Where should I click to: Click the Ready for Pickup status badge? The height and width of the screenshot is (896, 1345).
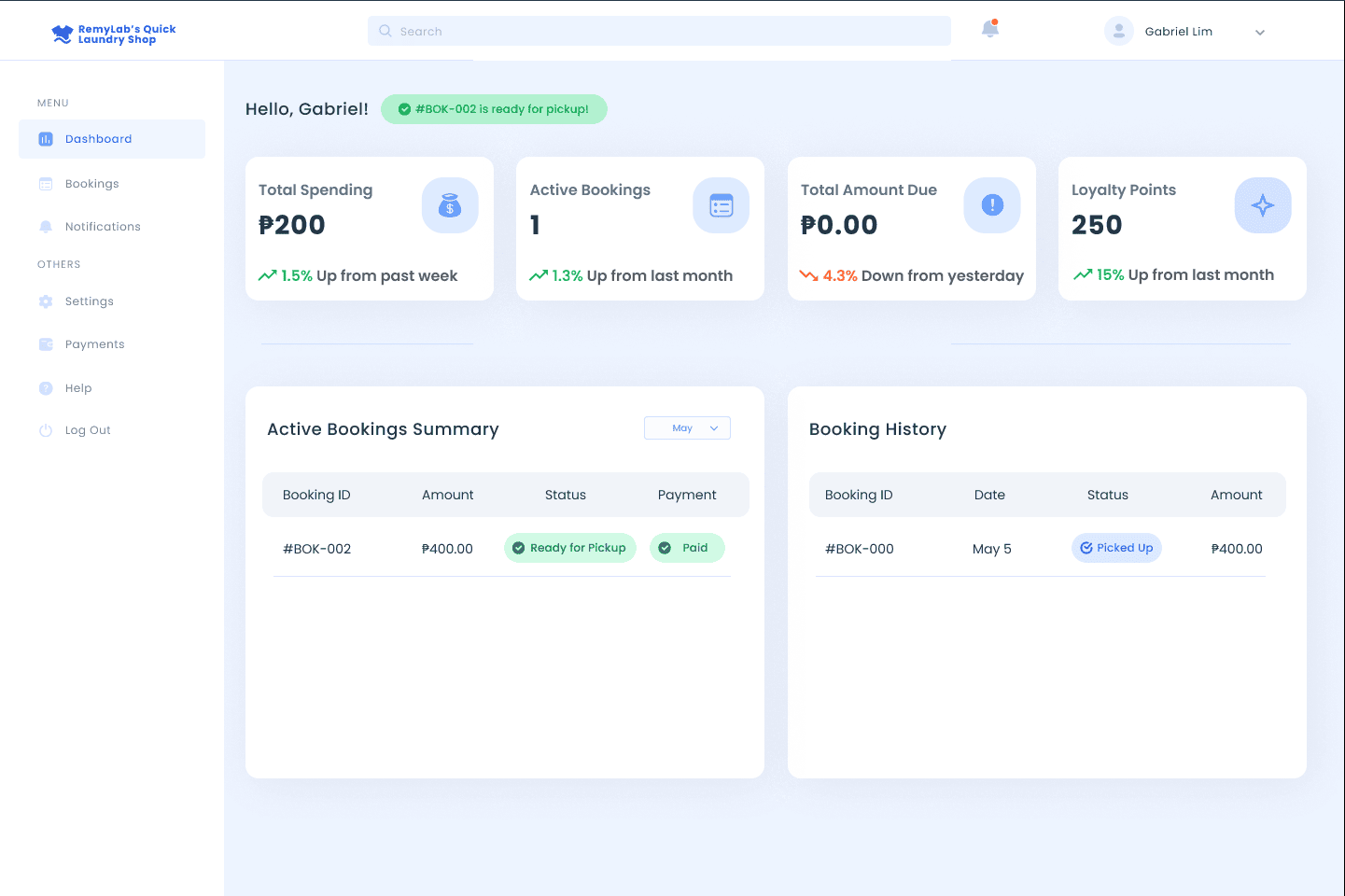(569, 548)
